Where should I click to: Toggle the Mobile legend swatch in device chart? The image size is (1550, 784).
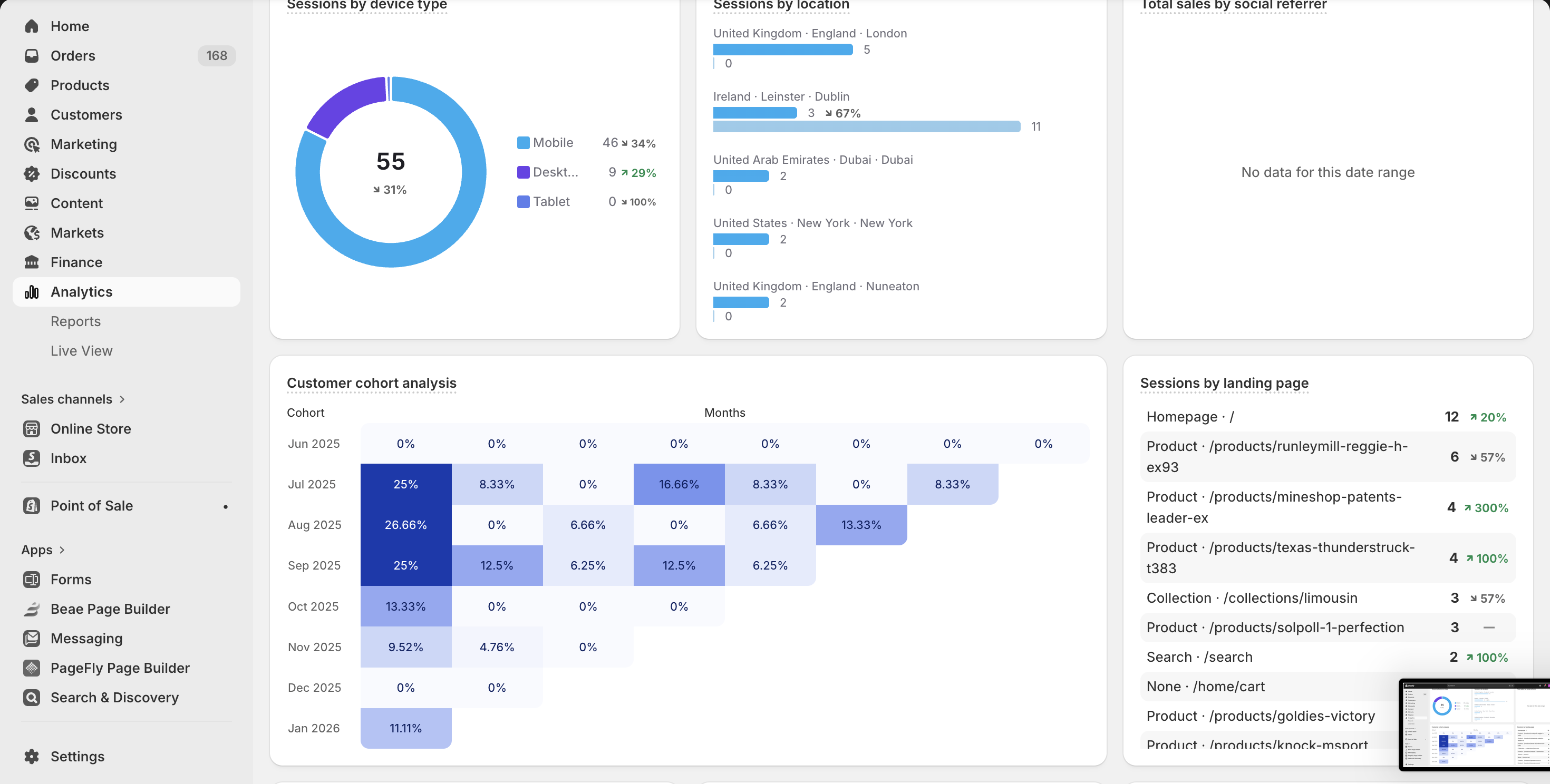click(522, 142)
